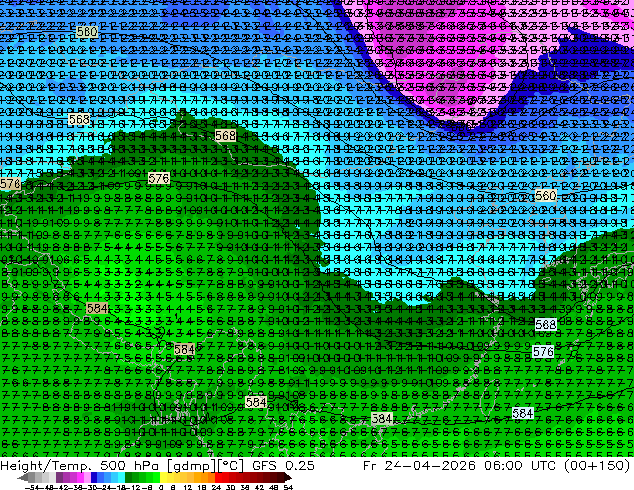Click the bright green legend swatch left of yellow
634x490 pixels.
click(156, 478)
